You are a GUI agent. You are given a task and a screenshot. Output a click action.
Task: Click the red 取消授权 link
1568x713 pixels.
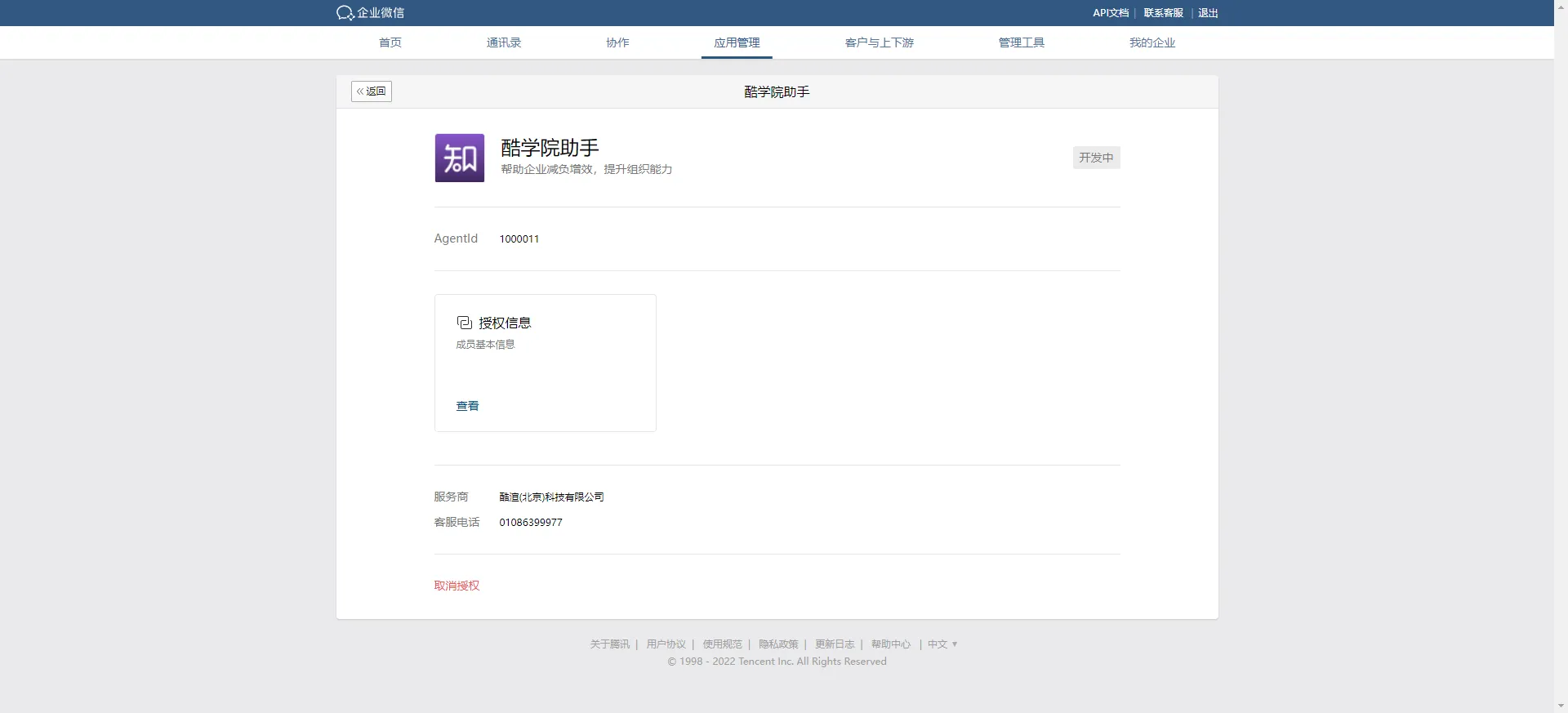(x=457, y=586)
